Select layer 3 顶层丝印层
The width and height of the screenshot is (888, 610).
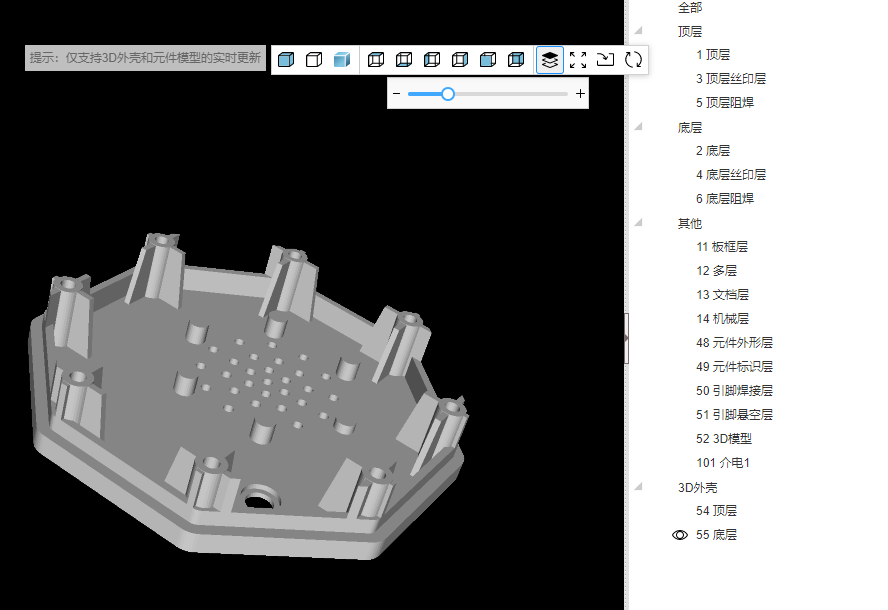731,79
